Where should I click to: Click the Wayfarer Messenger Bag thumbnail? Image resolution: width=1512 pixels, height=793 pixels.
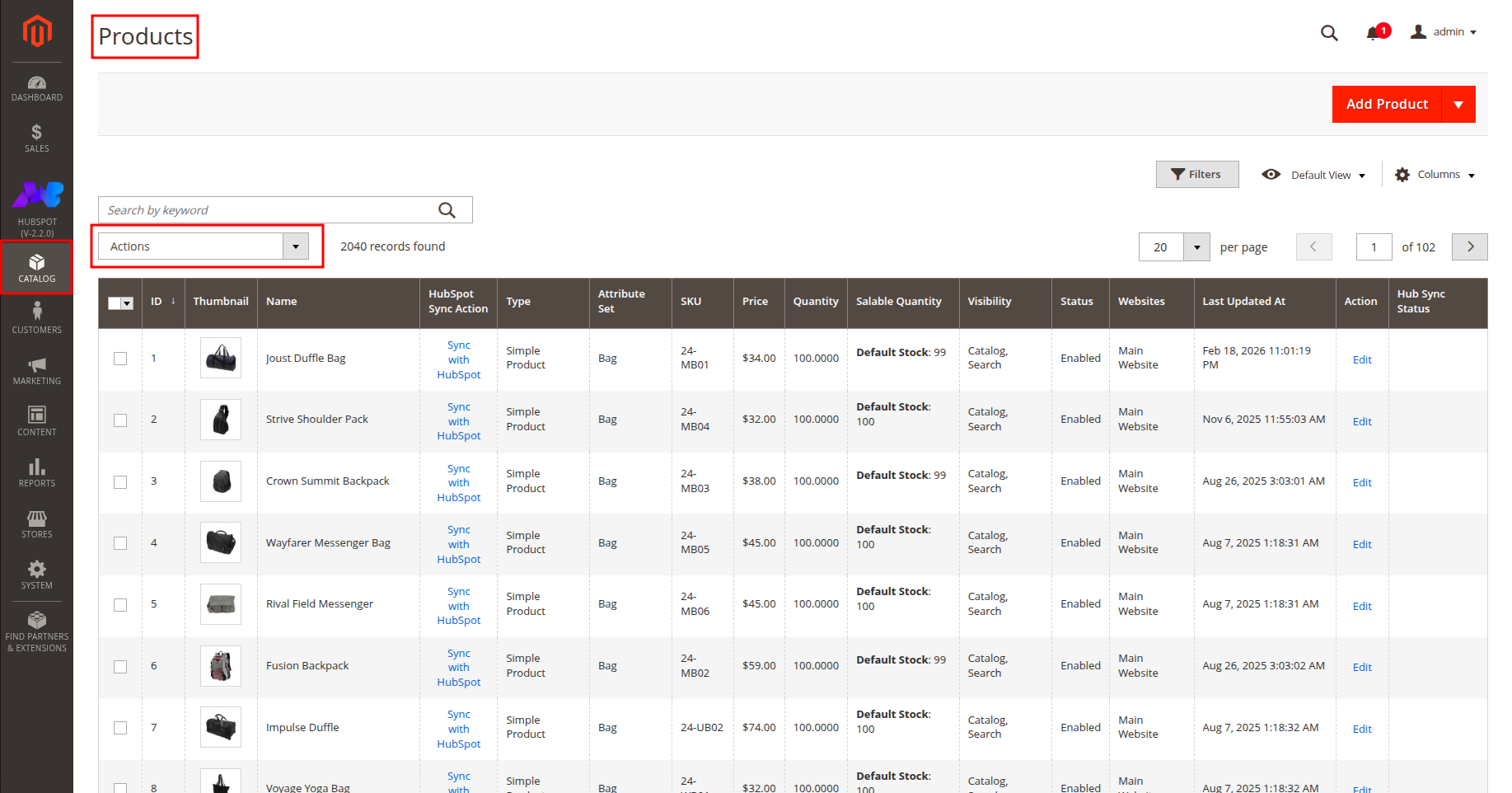pyautogui.click(x=221, y=542)
